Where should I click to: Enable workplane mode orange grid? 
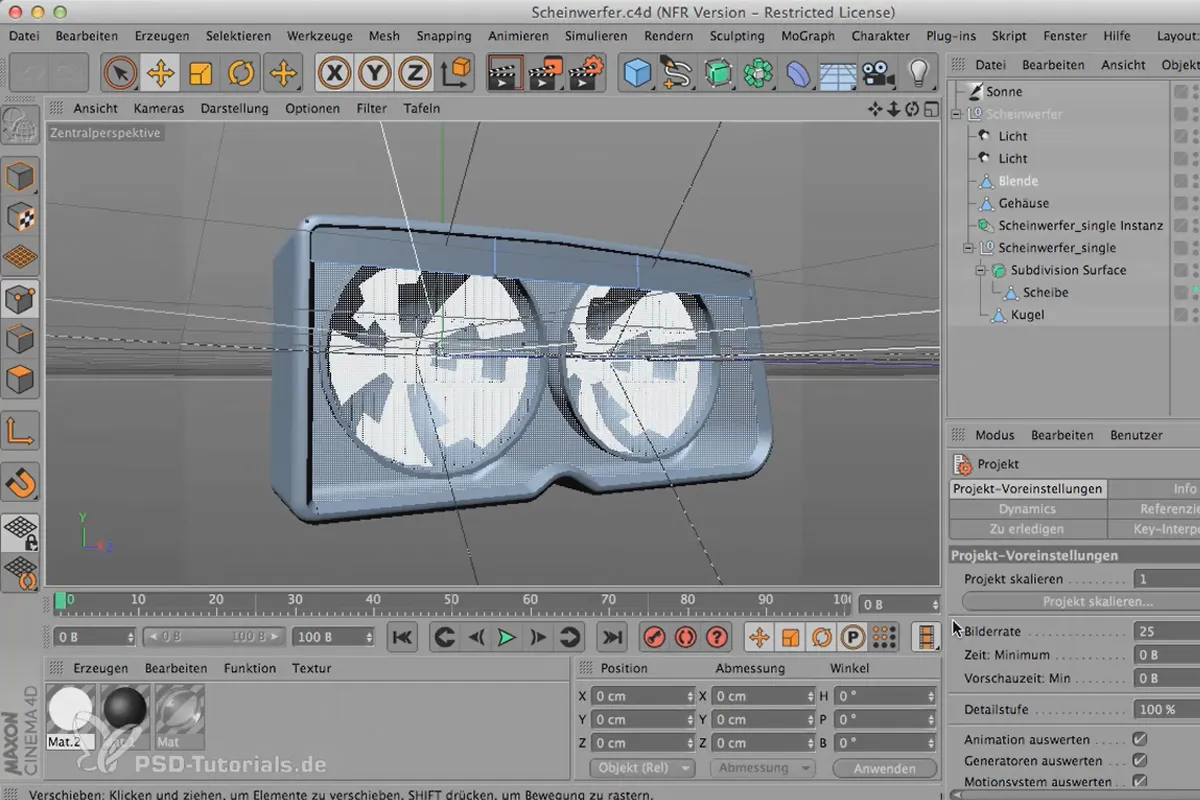tap(20, 257)
